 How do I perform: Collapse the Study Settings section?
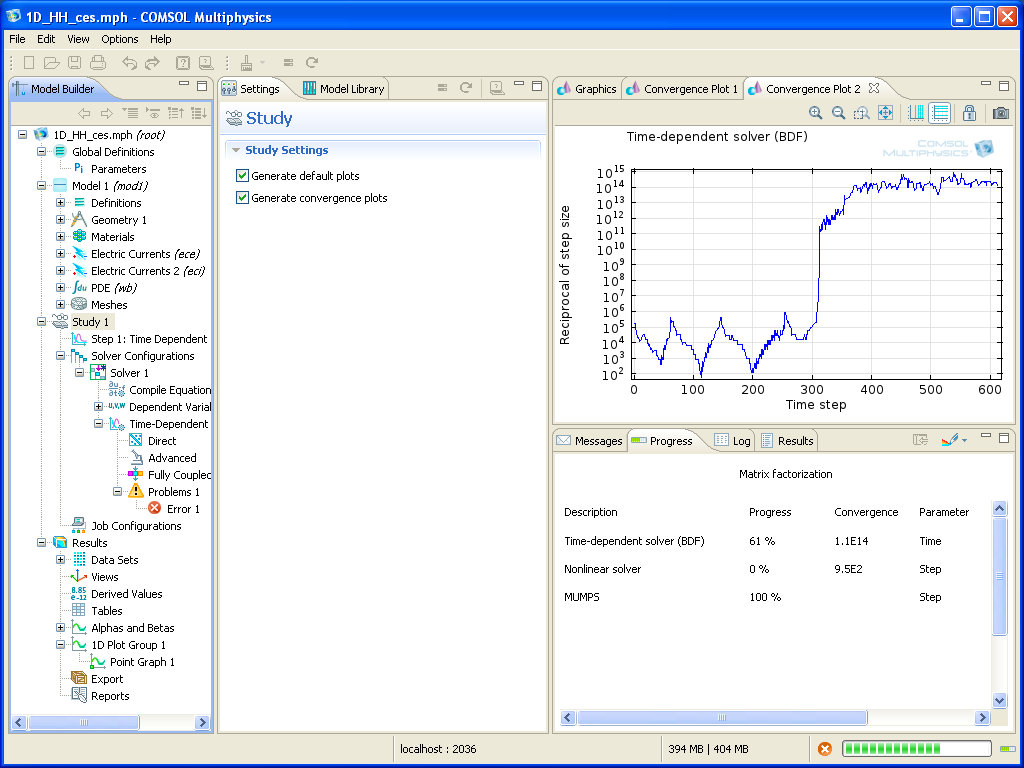(x=236, y=150)
